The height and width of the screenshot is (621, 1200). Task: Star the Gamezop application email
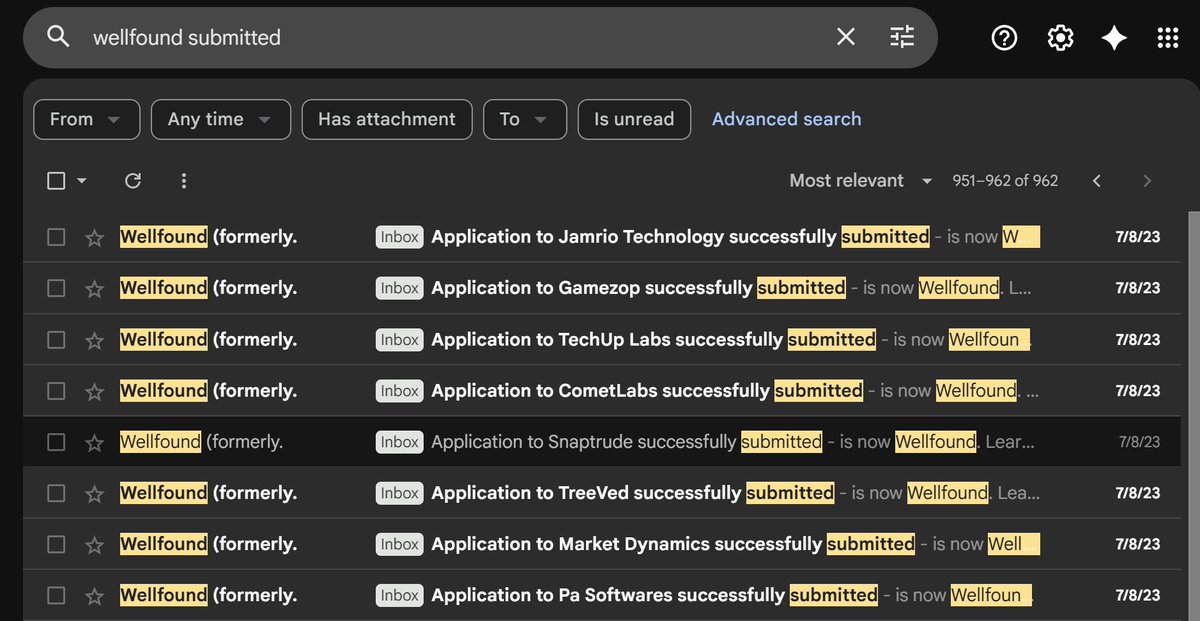point(94,288)
